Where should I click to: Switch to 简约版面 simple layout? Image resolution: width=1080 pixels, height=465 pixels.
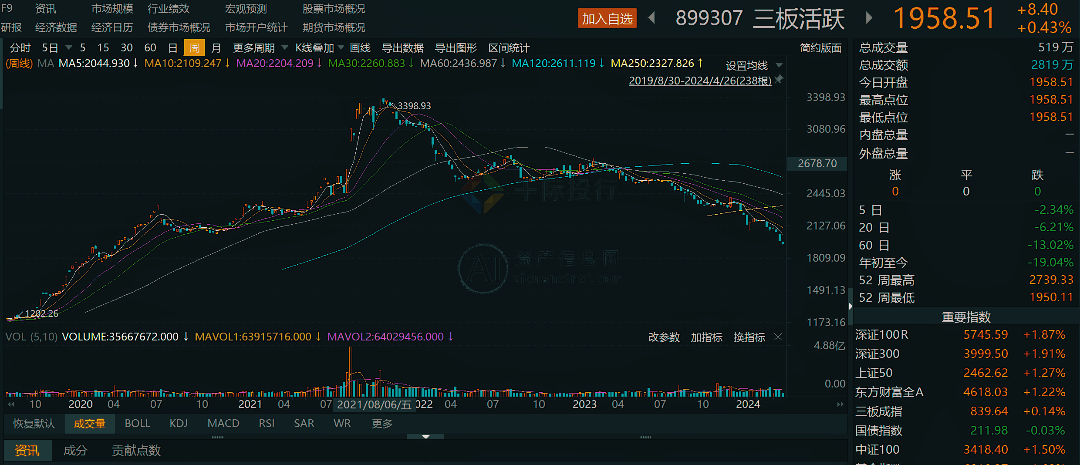[821, 48]
